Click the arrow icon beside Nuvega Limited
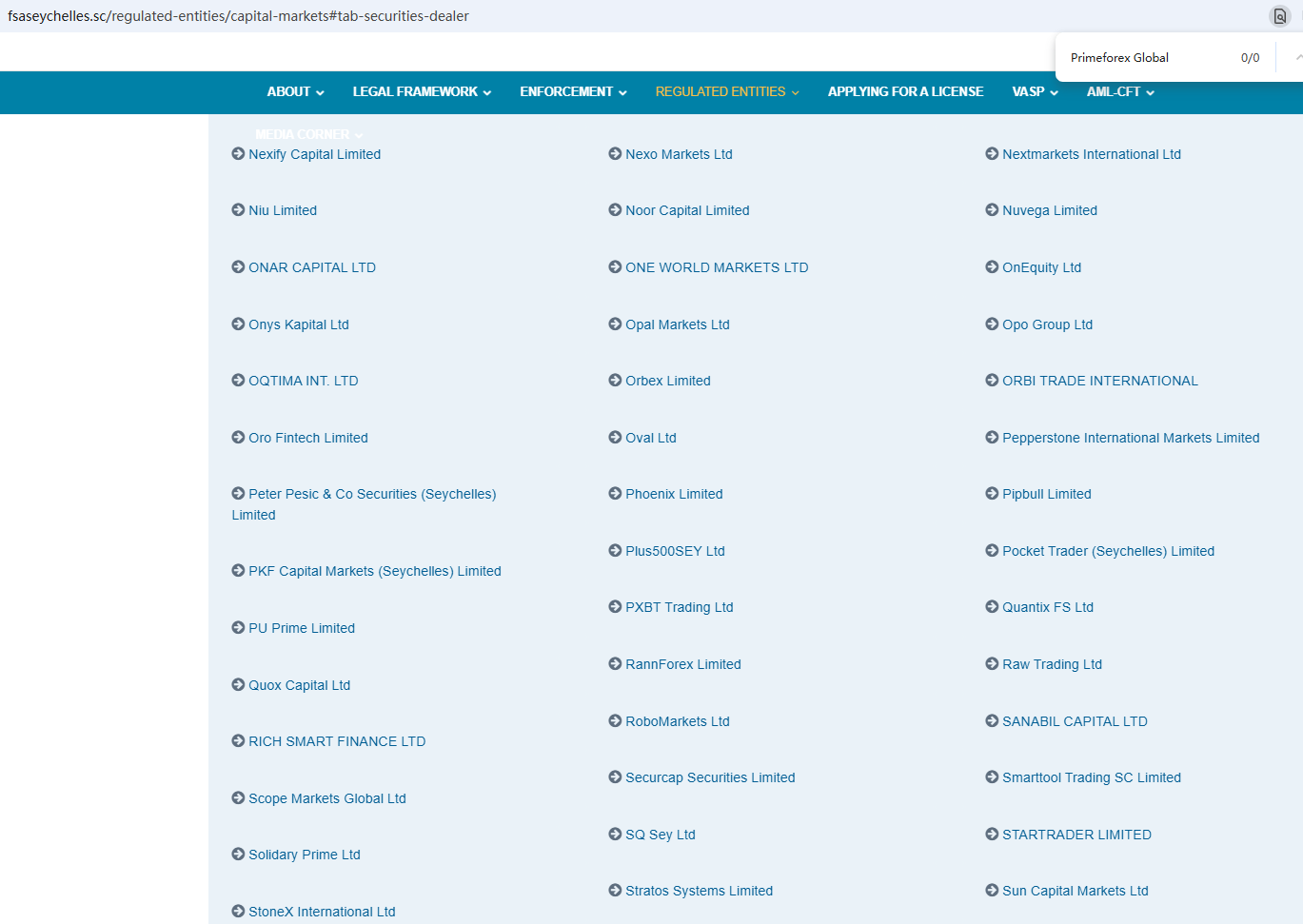Image resolution: width=1303 pixels, height=924 pixels. [992, 209]
